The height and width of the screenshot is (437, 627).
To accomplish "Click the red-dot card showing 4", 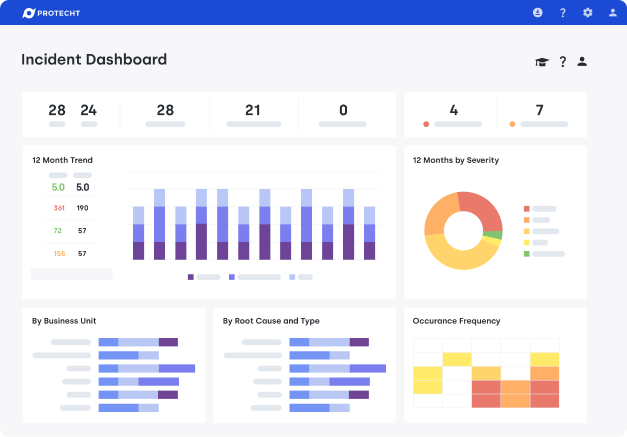I will tap(453, 115).
